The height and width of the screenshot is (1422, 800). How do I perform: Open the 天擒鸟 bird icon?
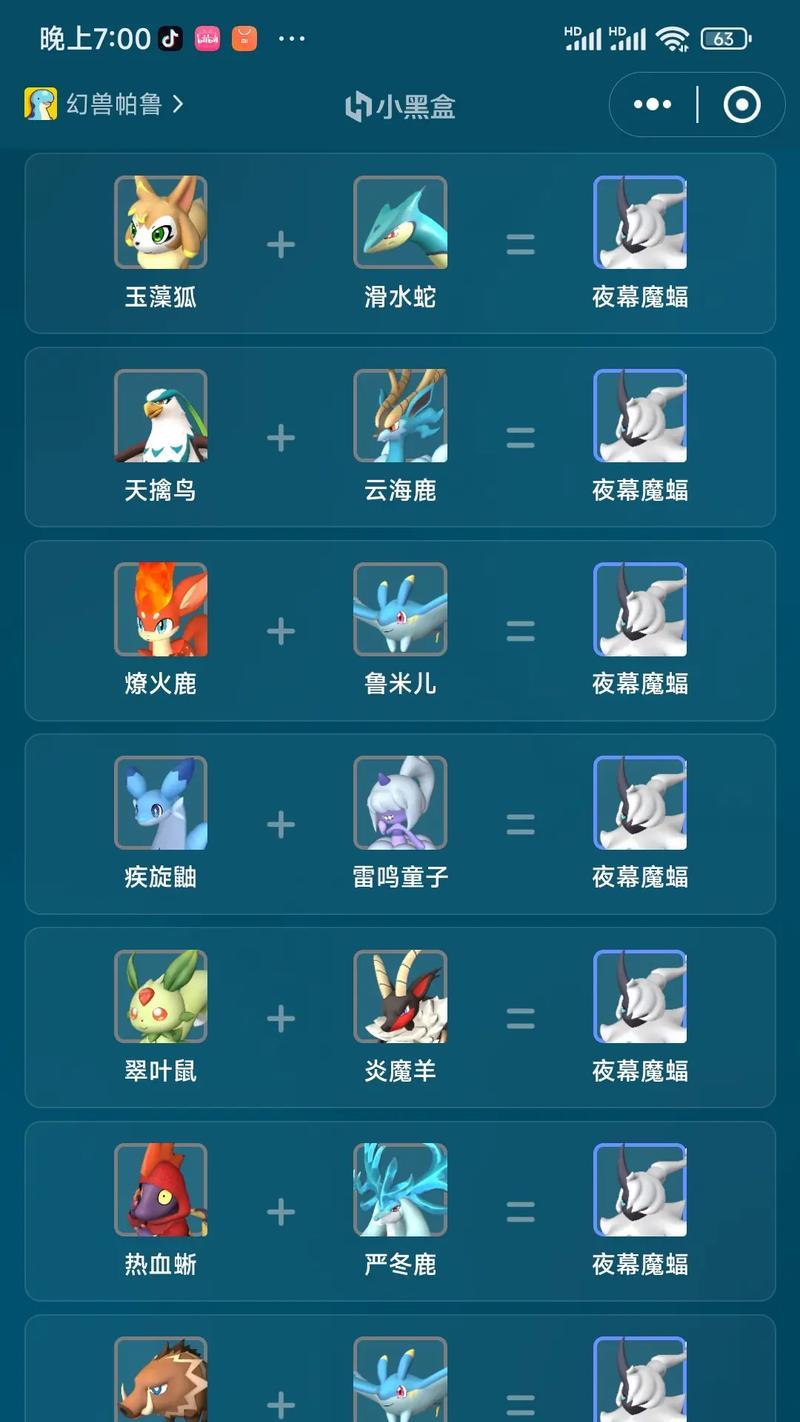160,415
